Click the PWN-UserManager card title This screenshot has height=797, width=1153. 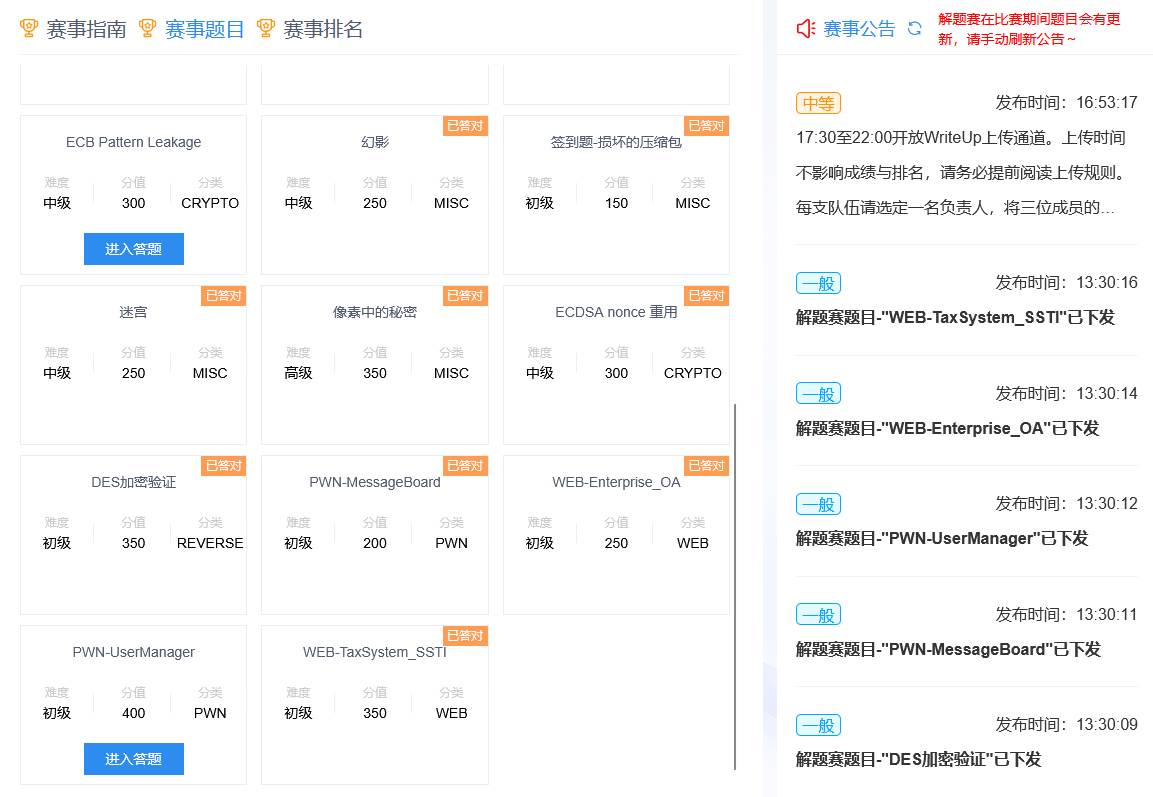click(134, 652)
